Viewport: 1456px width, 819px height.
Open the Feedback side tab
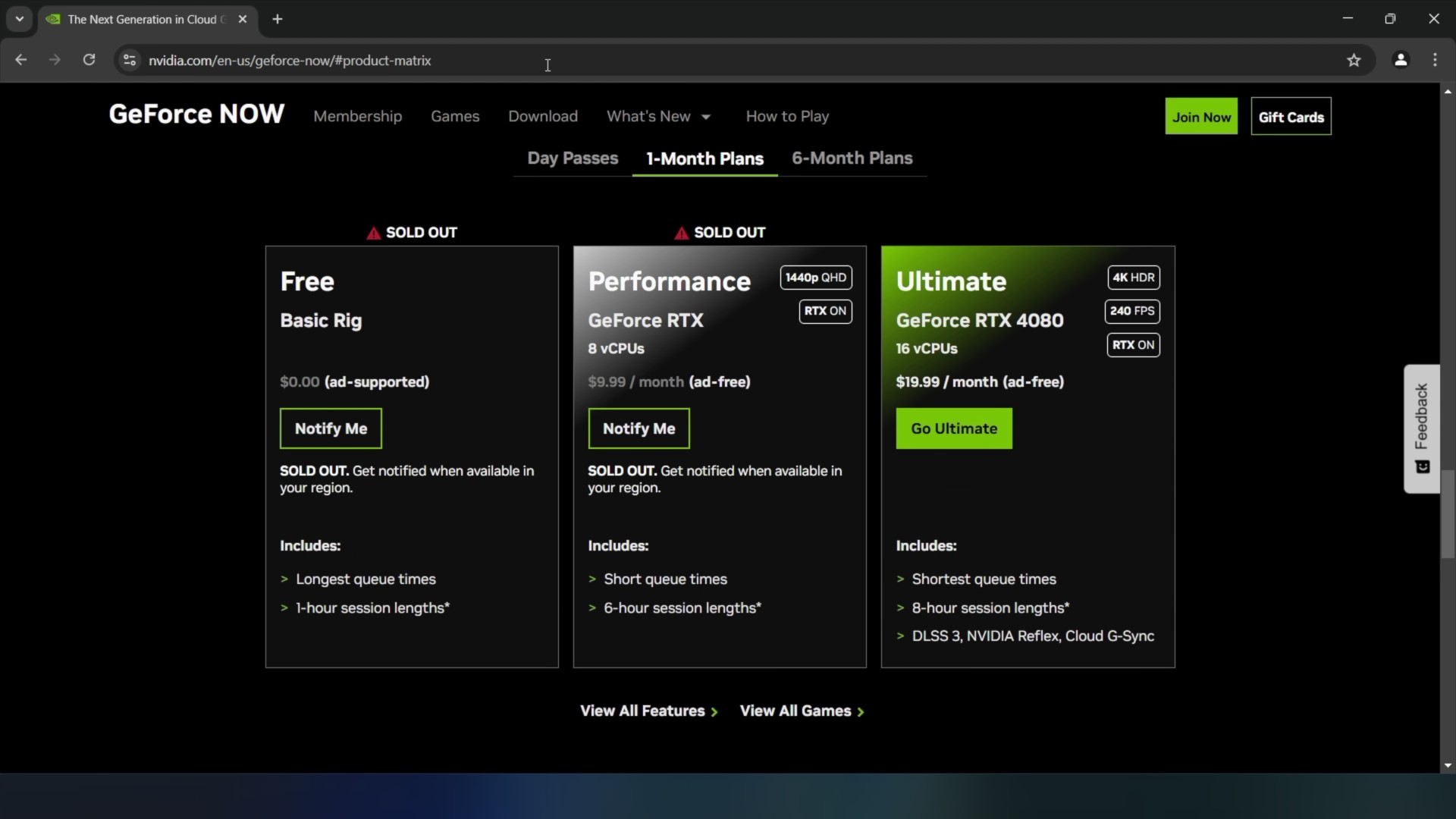click(x=1422, y=428)
